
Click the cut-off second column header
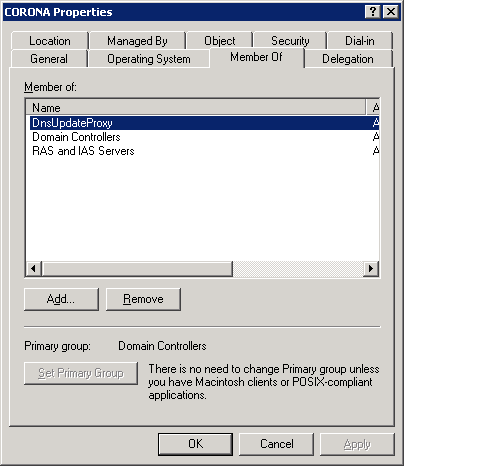pos(373,107)
